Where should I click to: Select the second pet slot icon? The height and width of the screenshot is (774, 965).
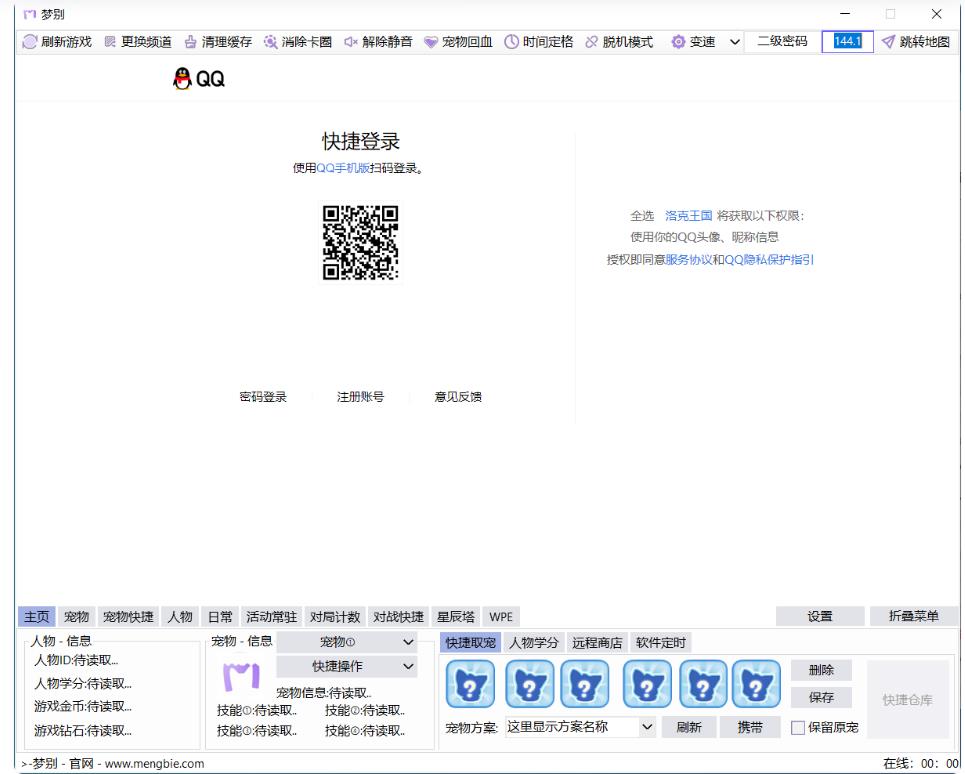coord(529,684)
